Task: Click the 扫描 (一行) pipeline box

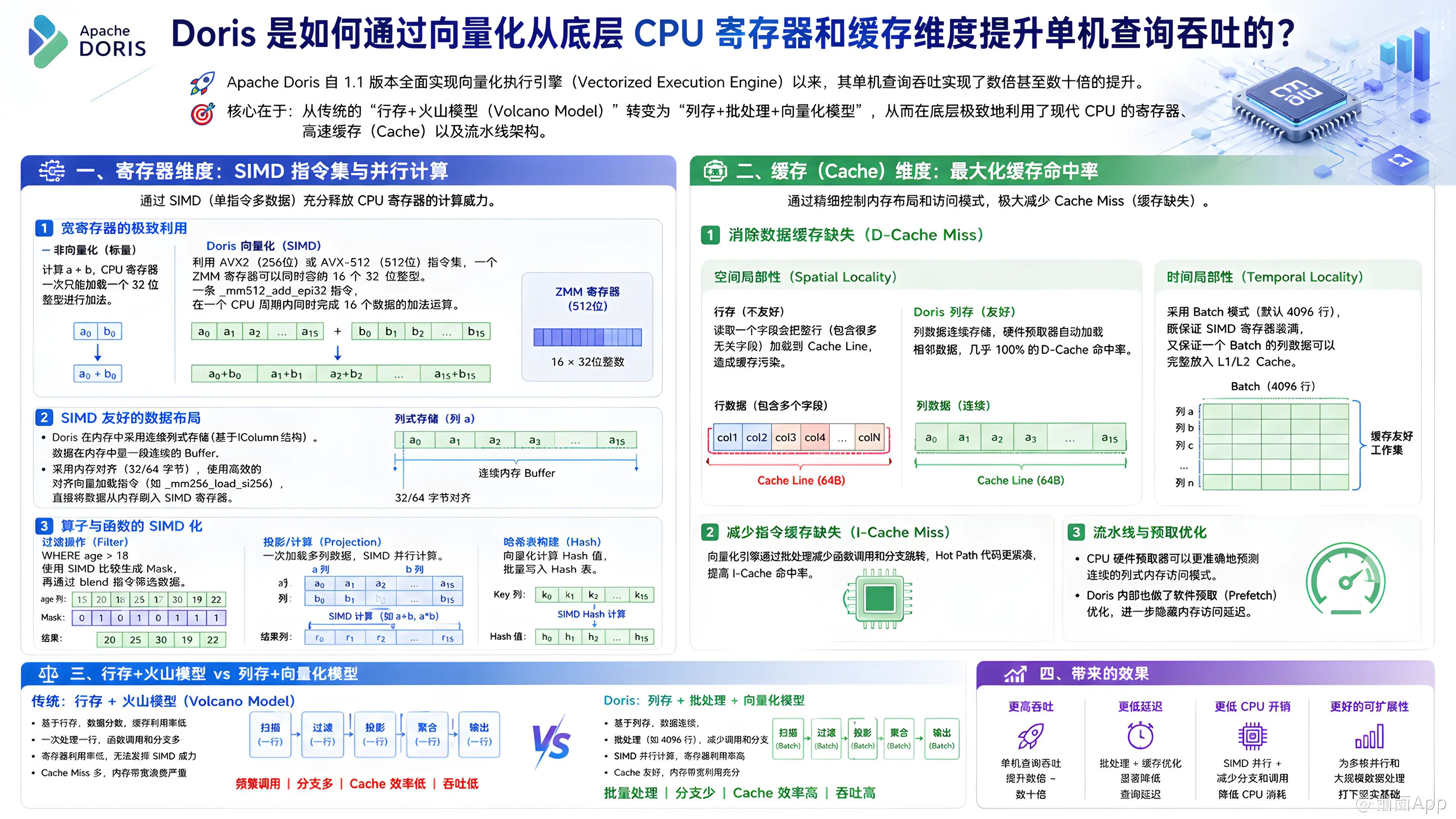Action: 270,734
